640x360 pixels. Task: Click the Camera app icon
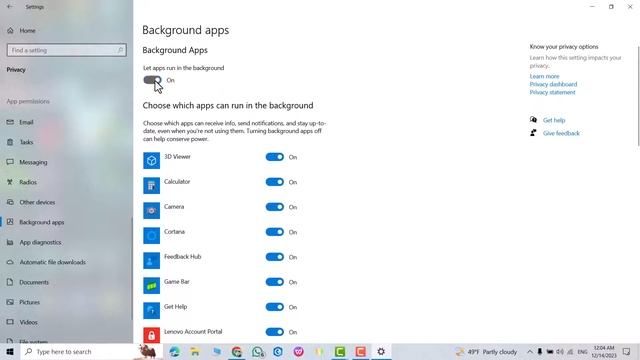click(x=151, y=211)
